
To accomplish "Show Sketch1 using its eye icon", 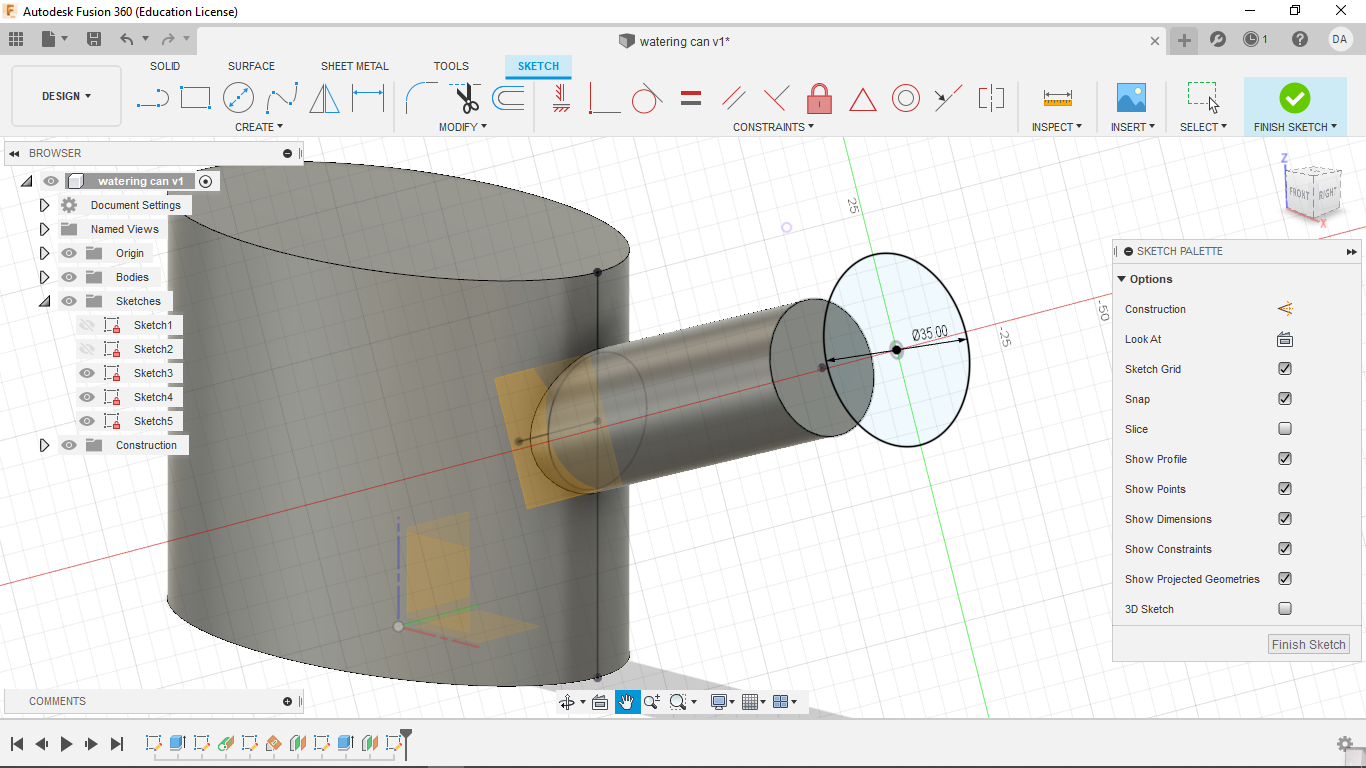I will point(87,325).
